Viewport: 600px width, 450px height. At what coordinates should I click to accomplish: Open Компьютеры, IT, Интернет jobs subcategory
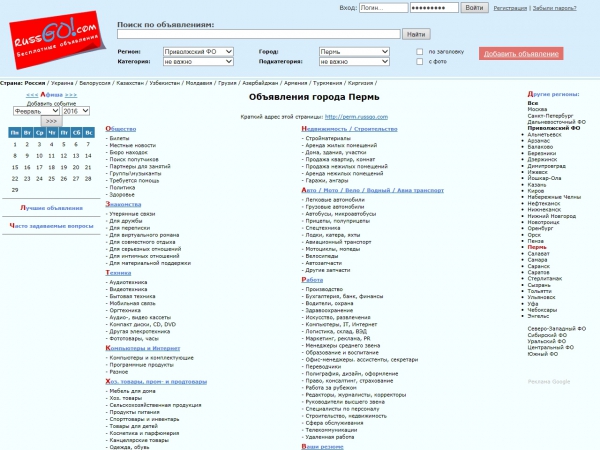(341, 324)
